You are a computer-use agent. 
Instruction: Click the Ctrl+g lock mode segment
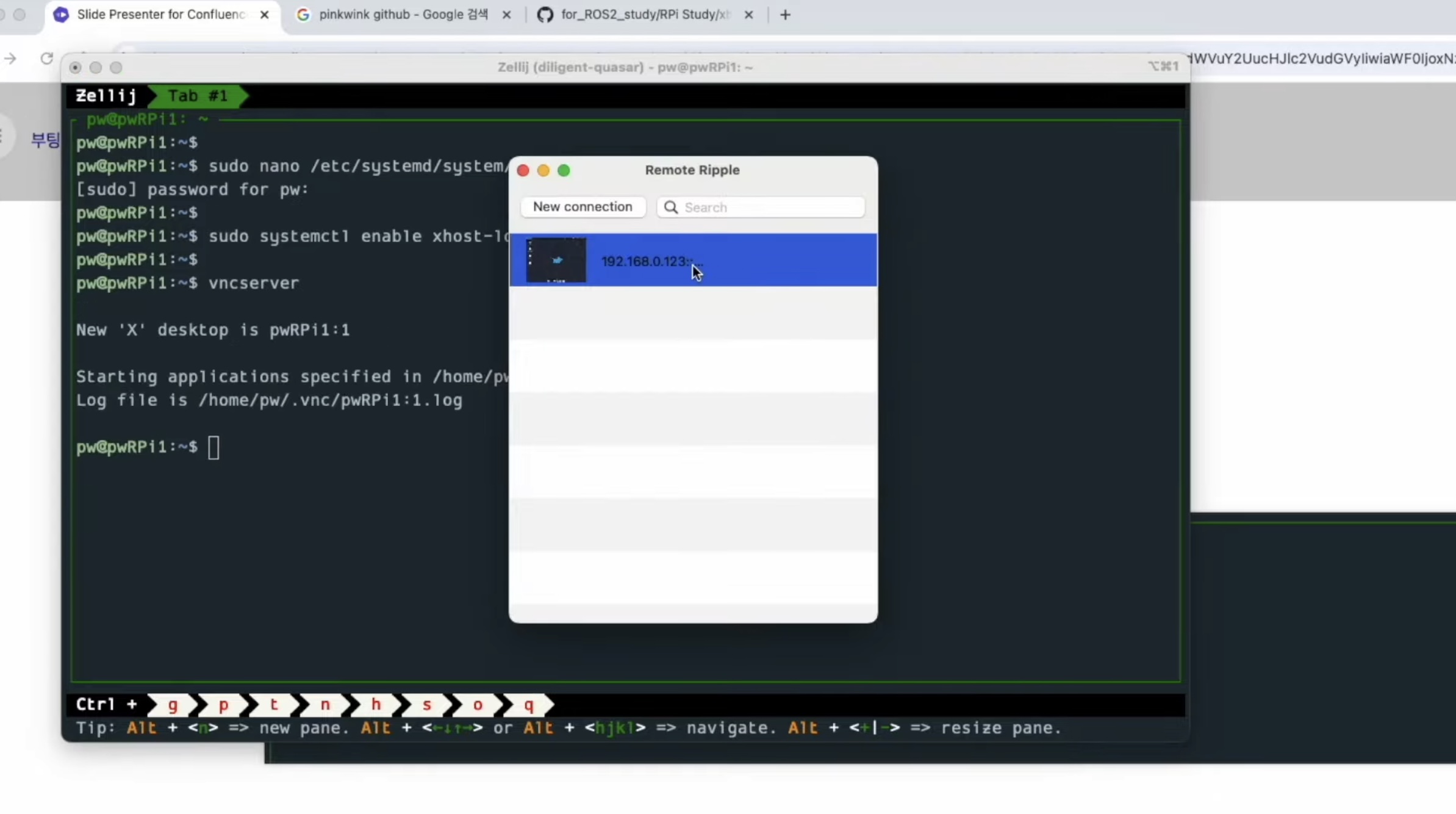coord(173,705)
